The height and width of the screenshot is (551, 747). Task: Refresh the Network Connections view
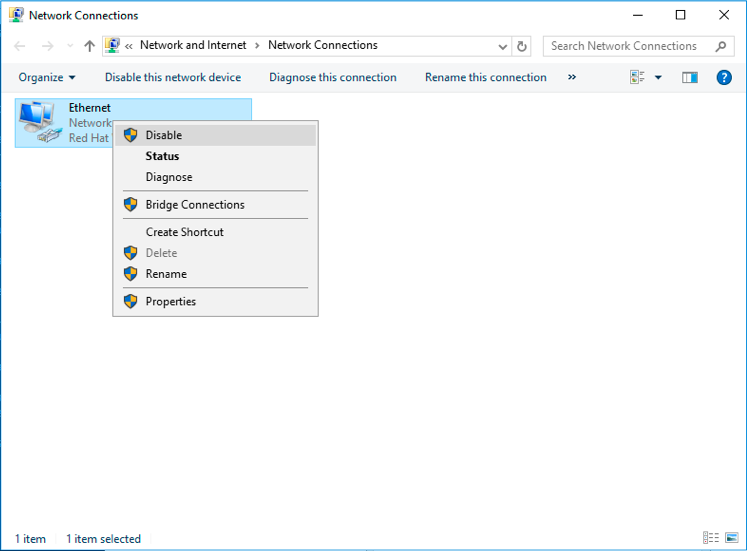point(522,46)
